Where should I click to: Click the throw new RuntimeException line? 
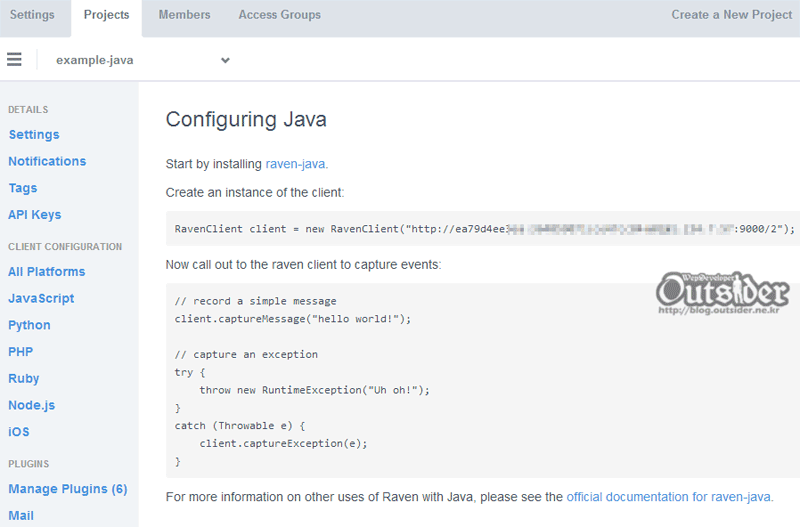[x=314, y=390]
